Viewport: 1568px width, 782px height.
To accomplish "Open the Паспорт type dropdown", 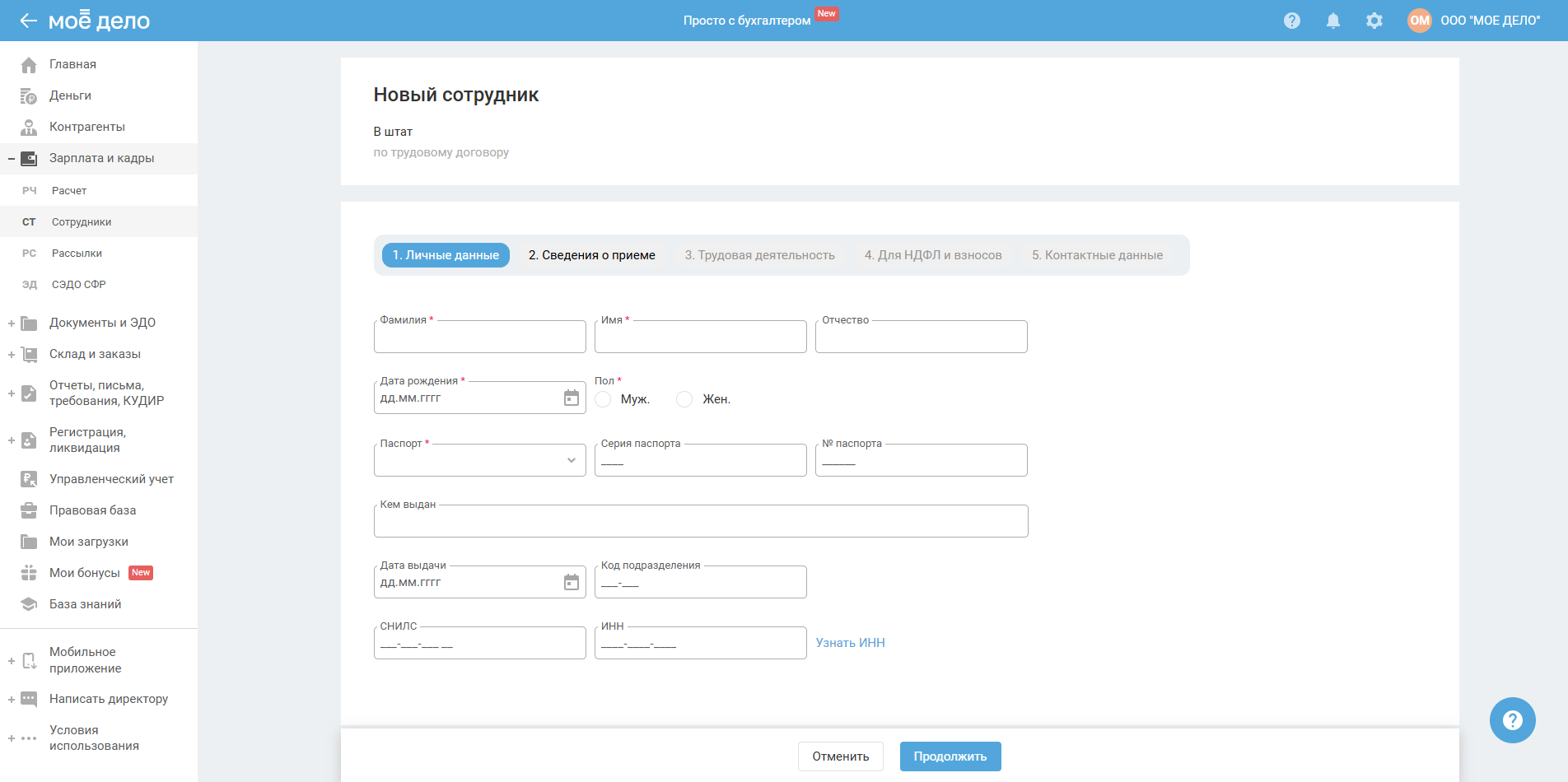I will [479, 460].
